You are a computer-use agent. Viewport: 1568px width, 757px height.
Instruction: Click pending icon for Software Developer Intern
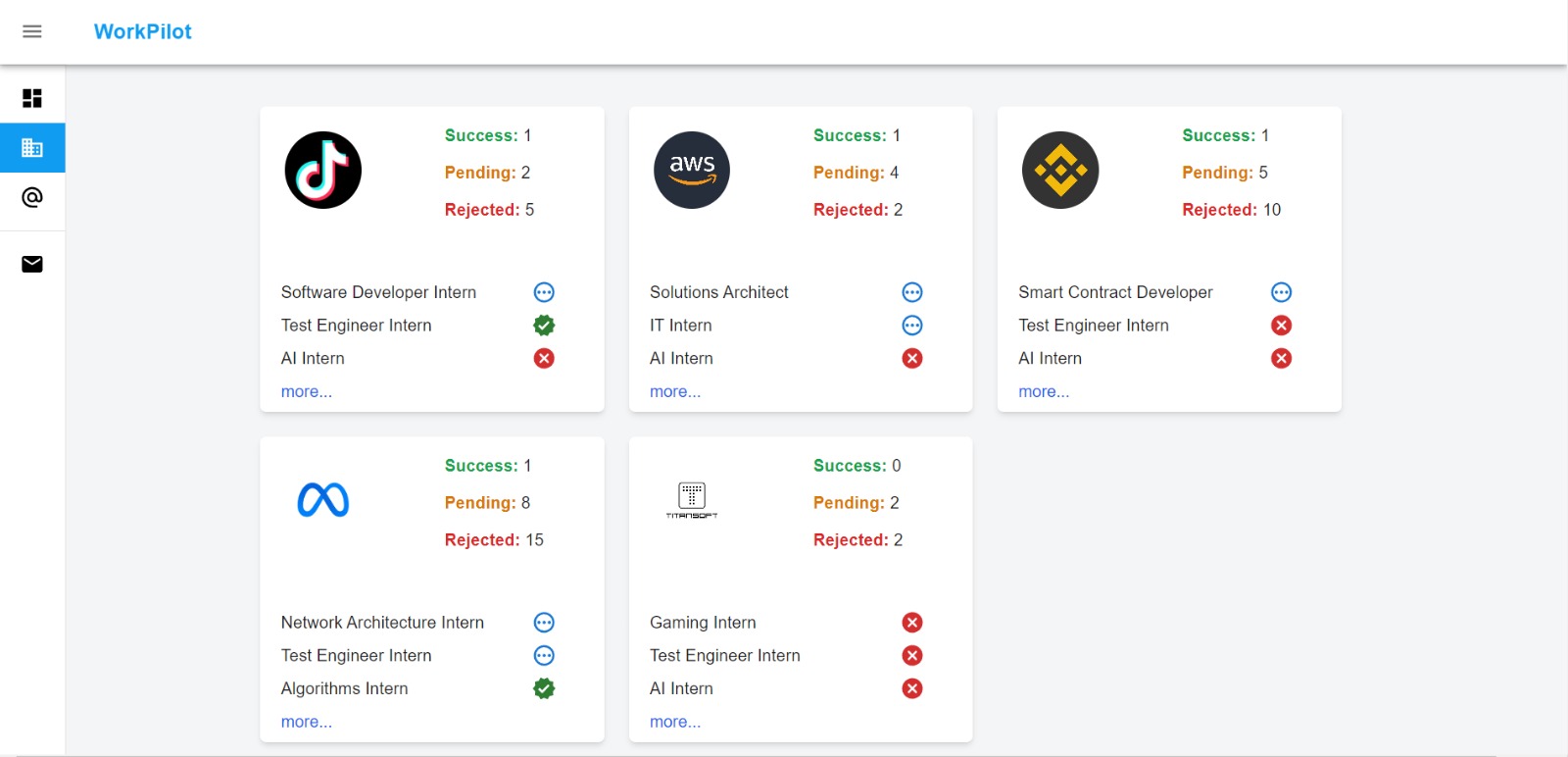pos(544,292)
